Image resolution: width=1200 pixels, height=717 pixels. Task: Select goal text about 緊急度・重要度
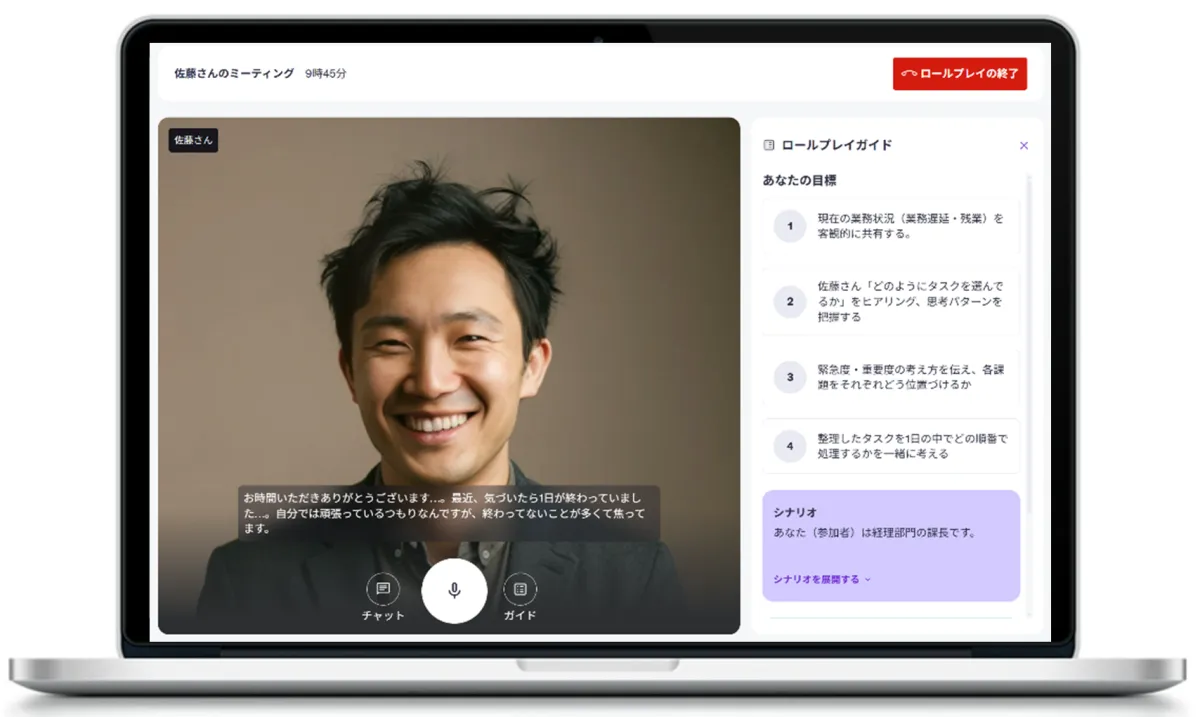coord(910,377)
